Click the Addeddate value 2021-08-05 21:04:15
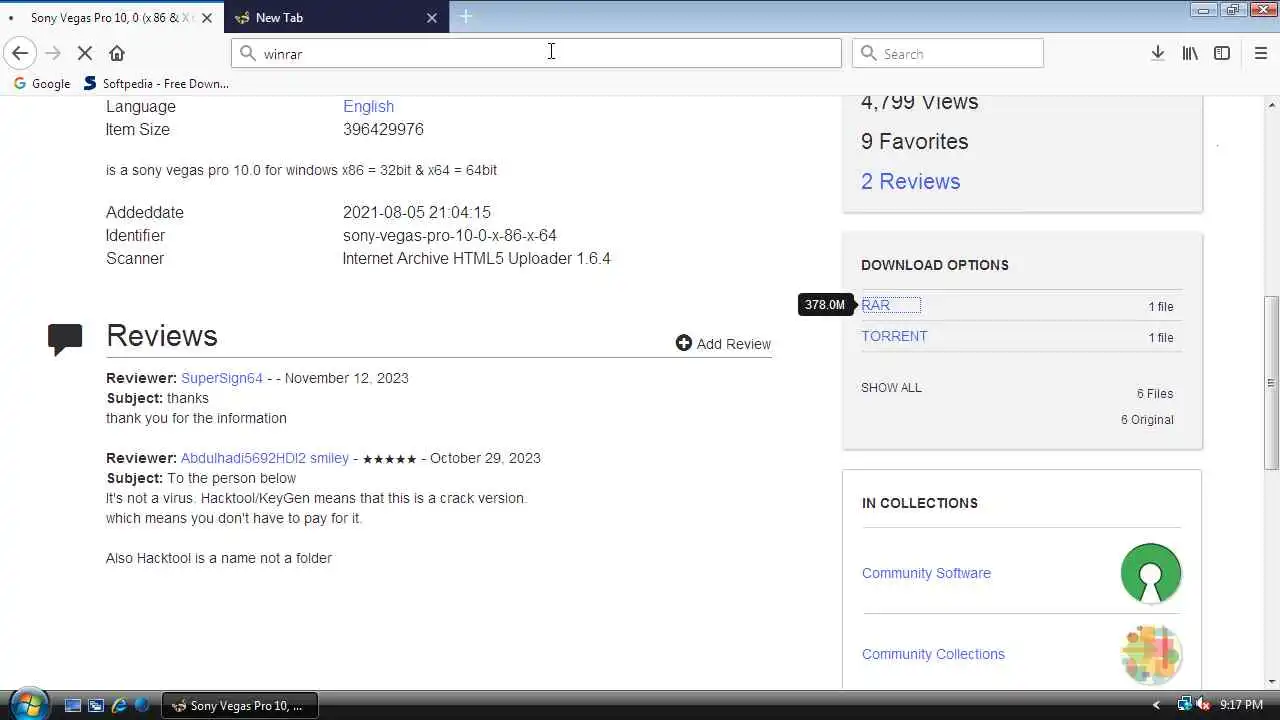This screenshot has width=1280, height=720. pos(417,212)
